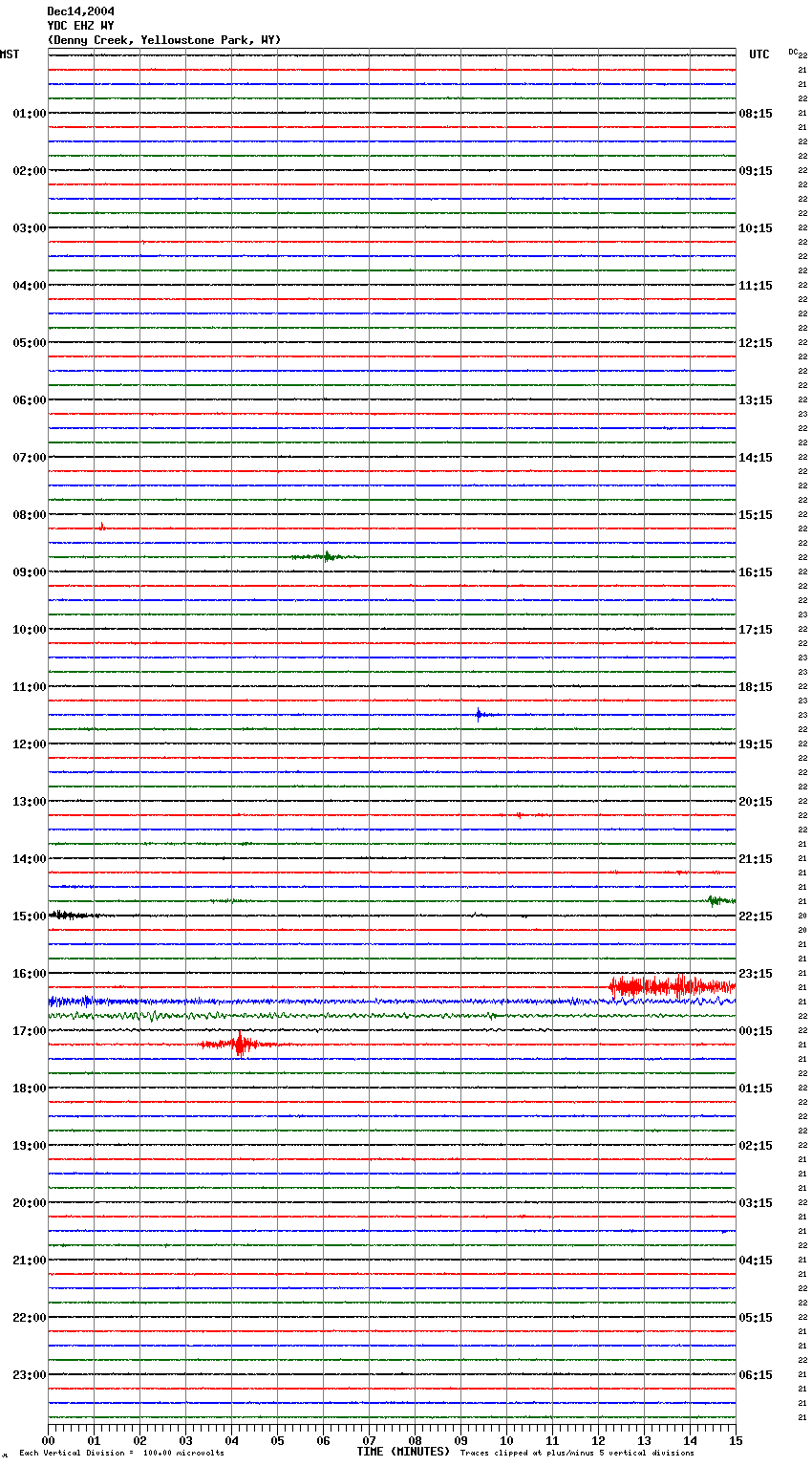Click minute 00 on the time axis
The image size is (812, 1466).
click(x=48, y=1440)
